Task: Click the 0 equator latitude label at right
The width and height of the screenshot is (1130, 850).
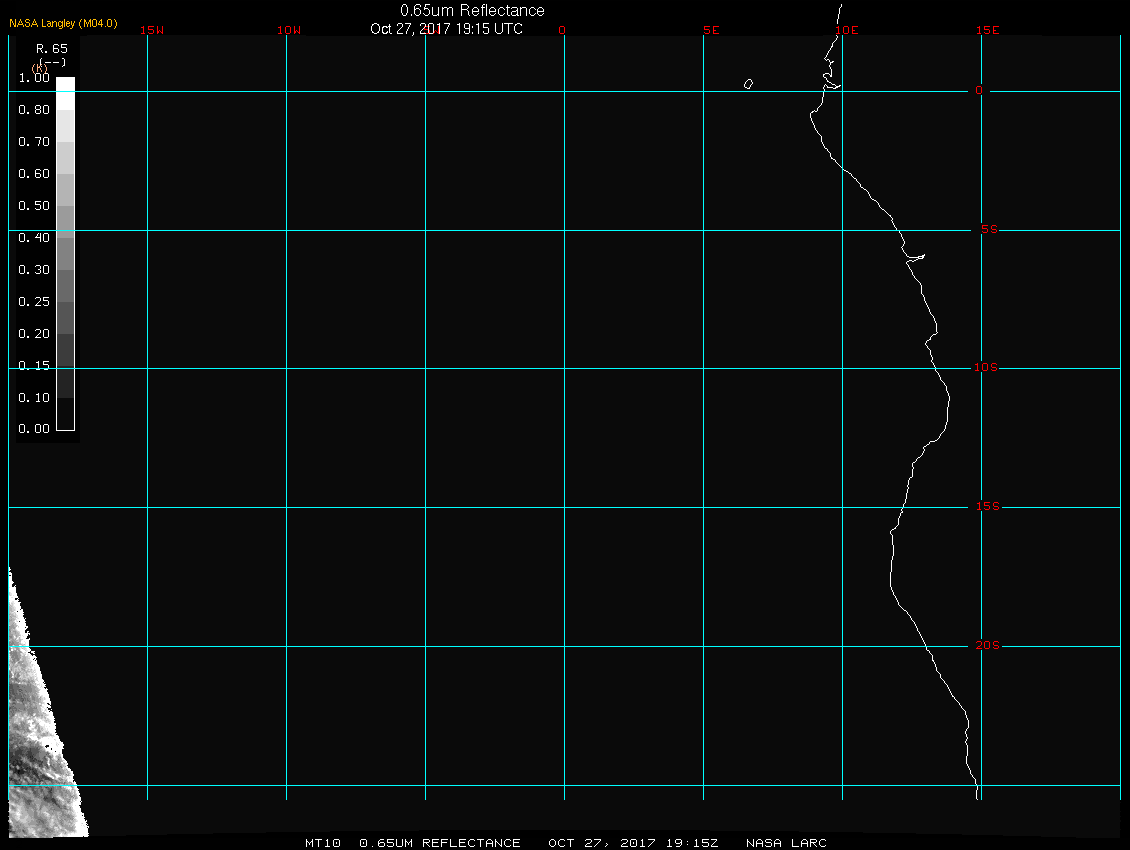Action: pyautogui.click(x=979, y=90)
